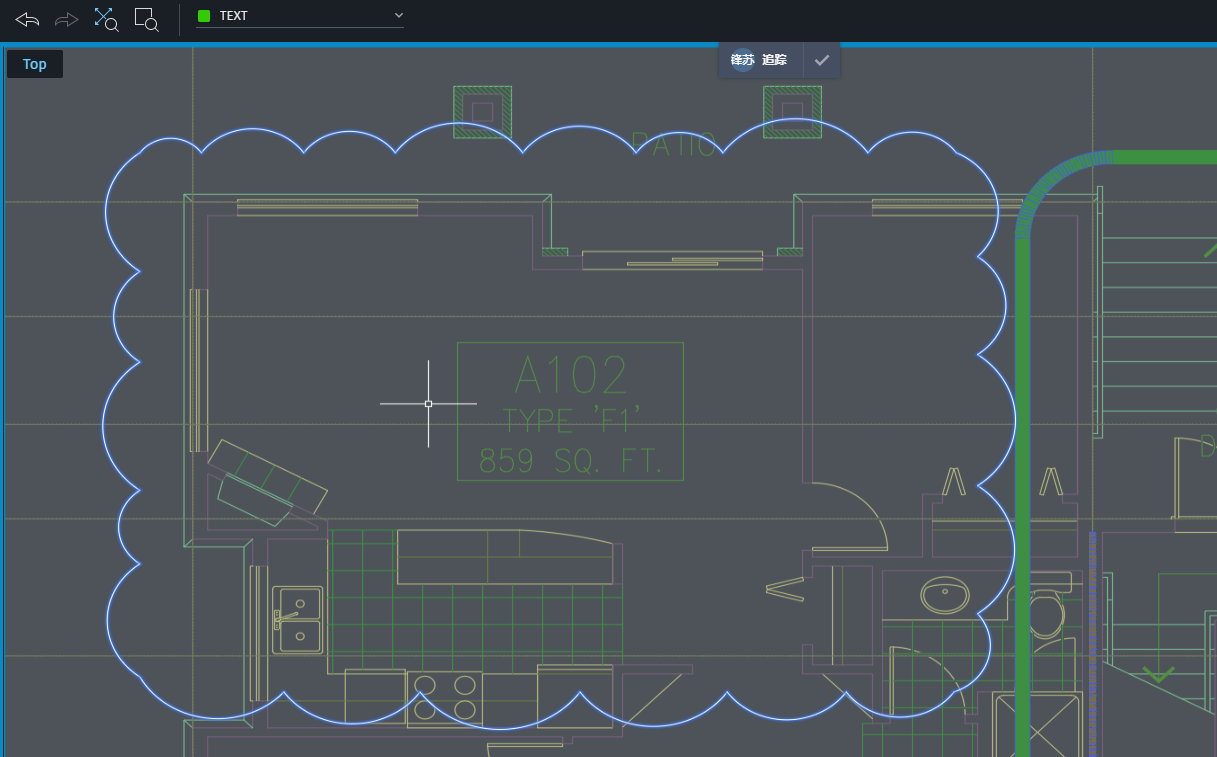Select the TYPE 'F1' drawing text
This screenshot has width=1217, height=757.
[571, 420]
